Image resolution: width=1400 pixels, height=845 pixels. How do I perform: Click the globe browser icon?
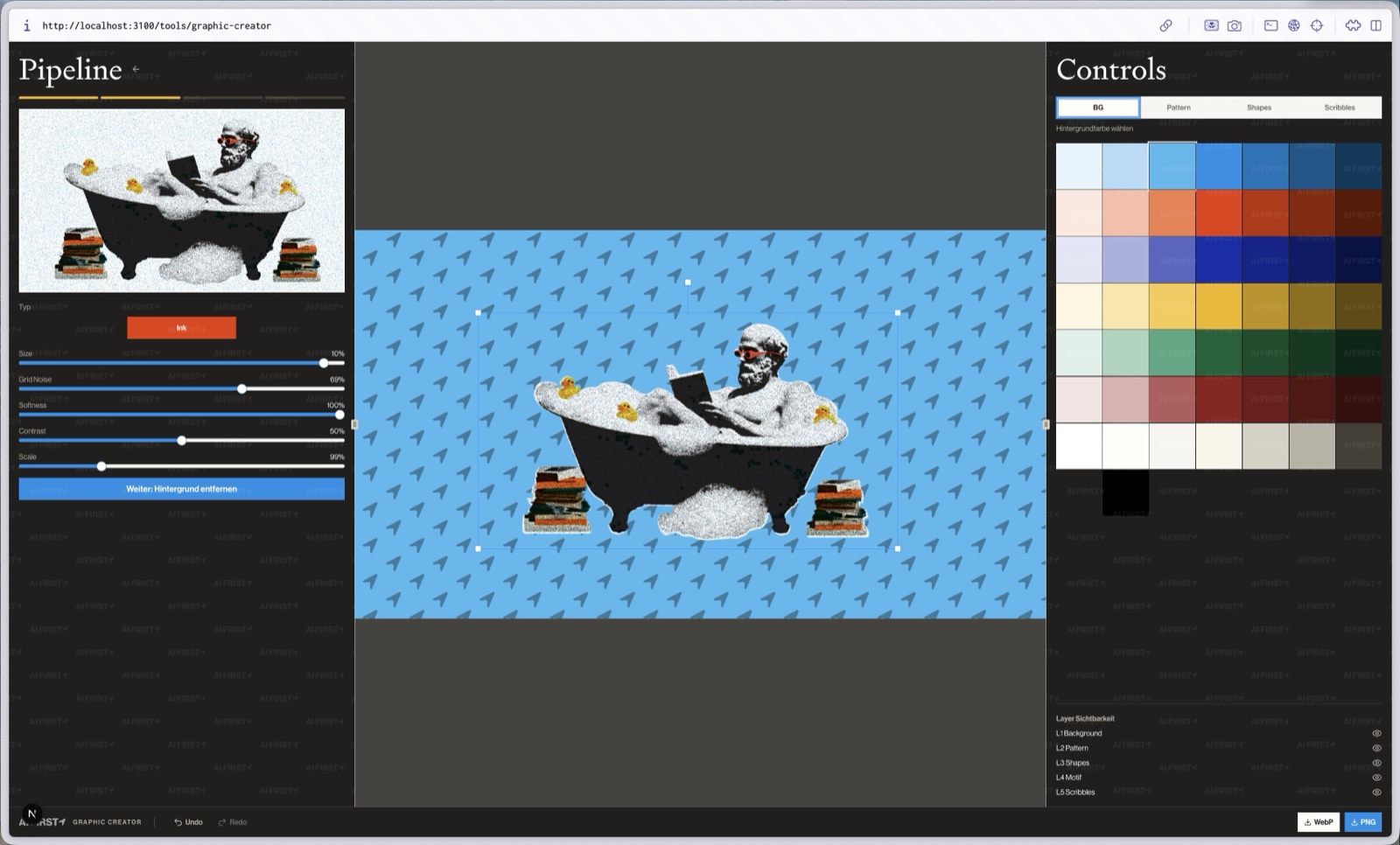tap(1293, 25)
